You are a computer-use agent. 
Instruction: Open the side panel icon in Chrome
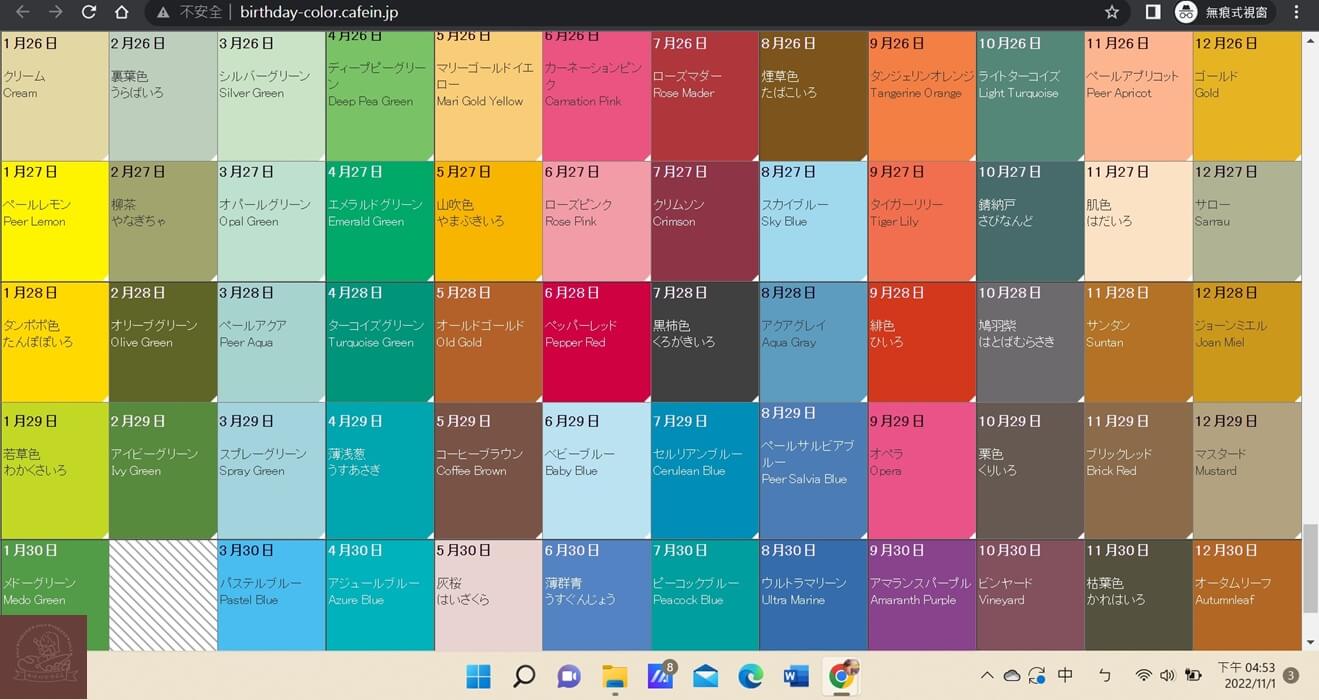pyautogui.click(x=1152, y=13)
